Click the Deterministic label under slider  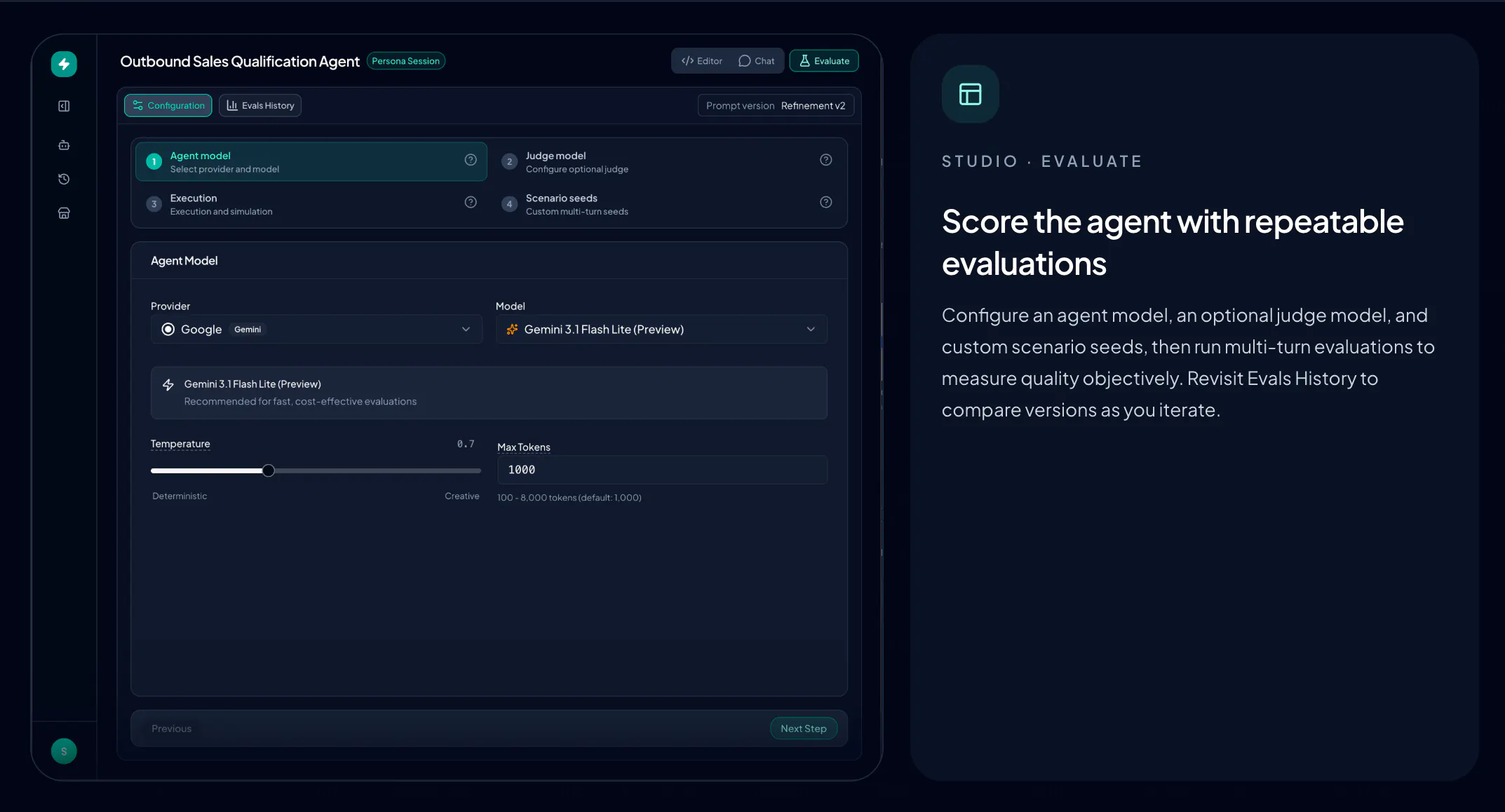click(x=180, y=496)
